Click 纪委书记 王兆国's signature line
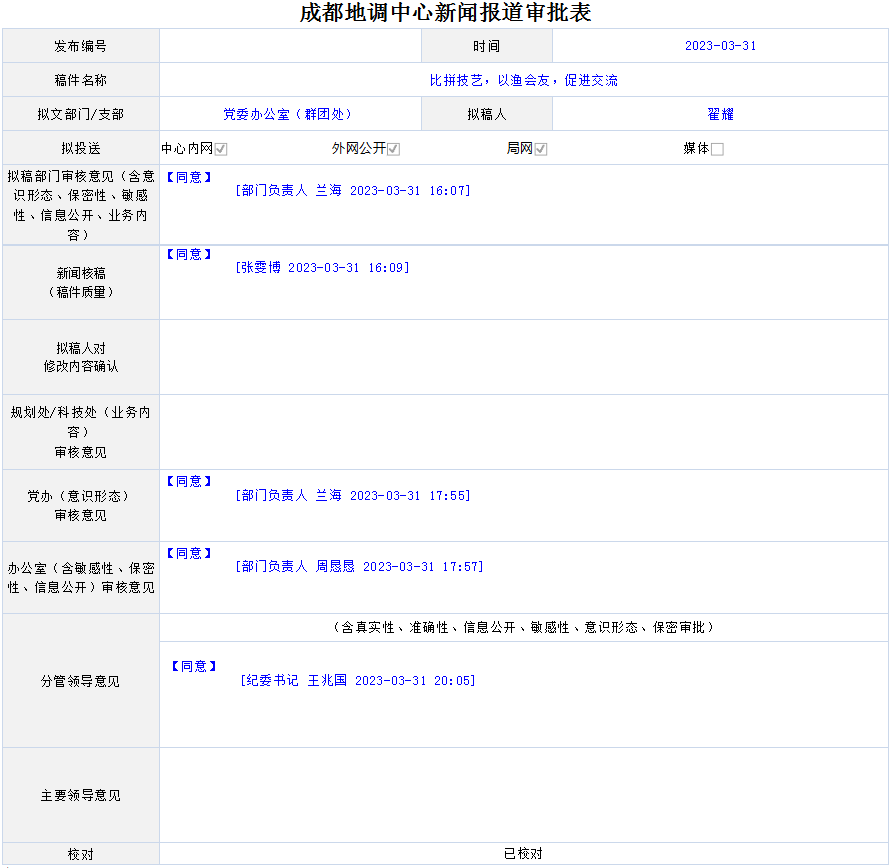The width and height of the screenshot is (892, 868). tap(357, 680)
